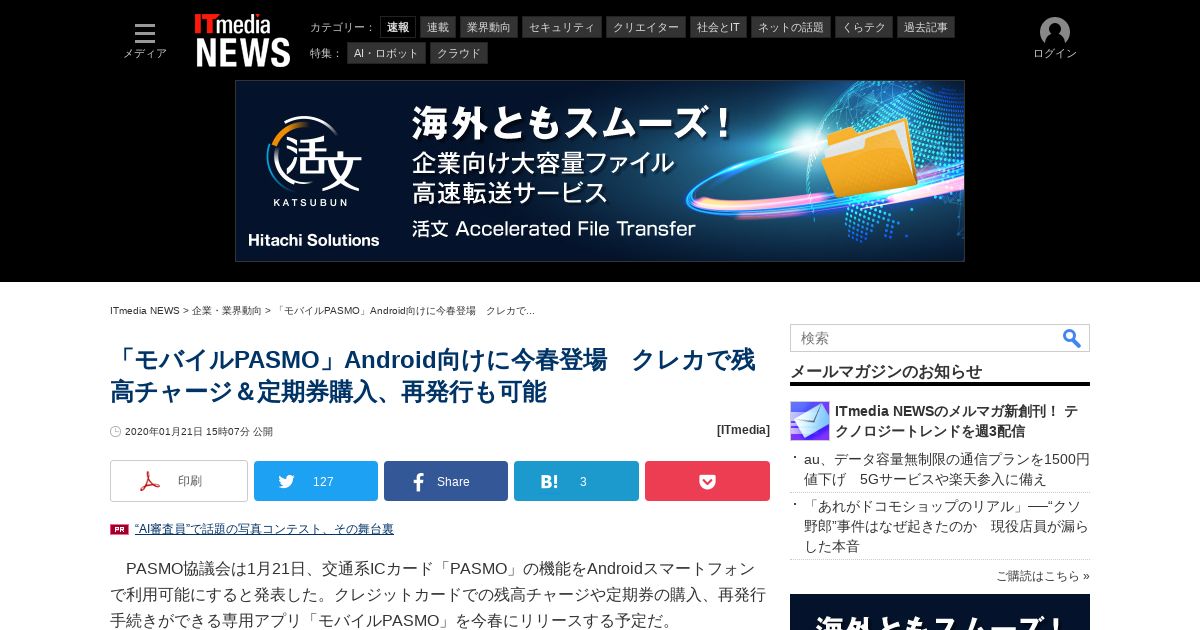Share the article on Facebook

click(x=446, y=481)
